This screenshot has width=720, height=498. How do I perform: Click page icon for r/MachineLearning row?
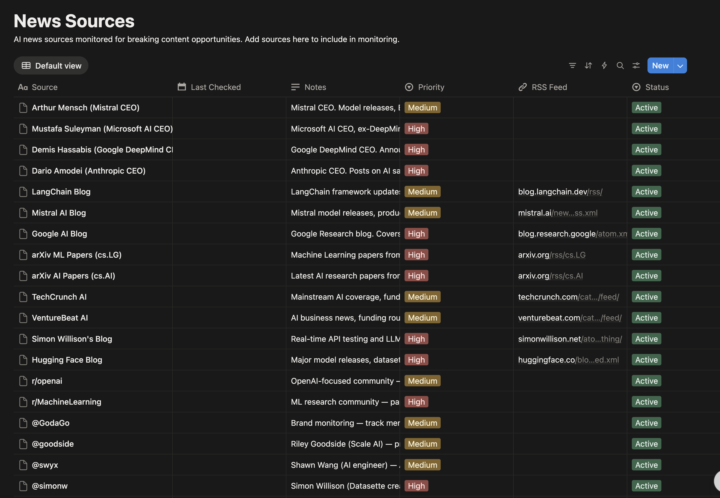[x=23, y=402]
